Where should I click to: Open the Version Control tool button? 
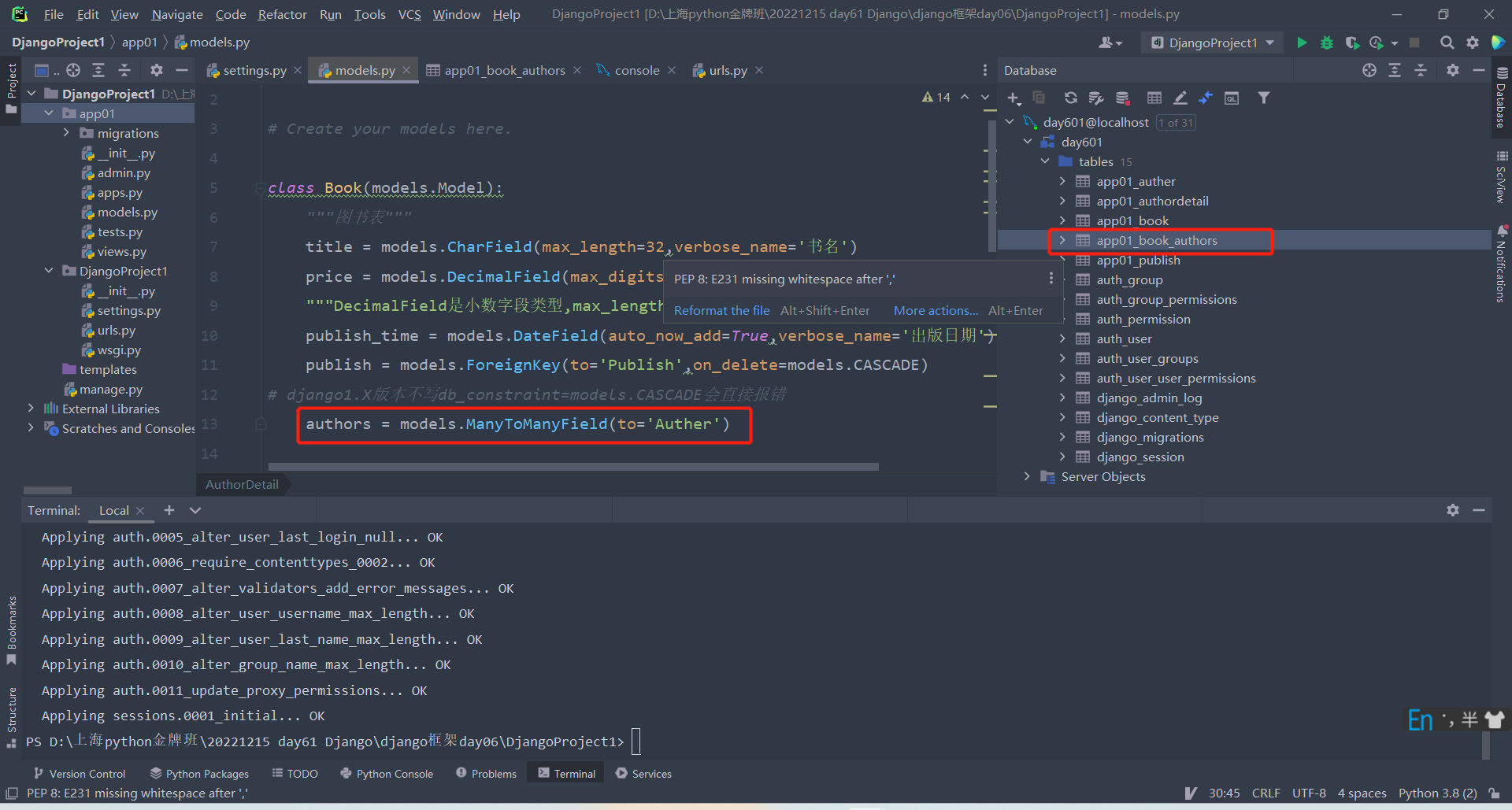pos(80,774)
